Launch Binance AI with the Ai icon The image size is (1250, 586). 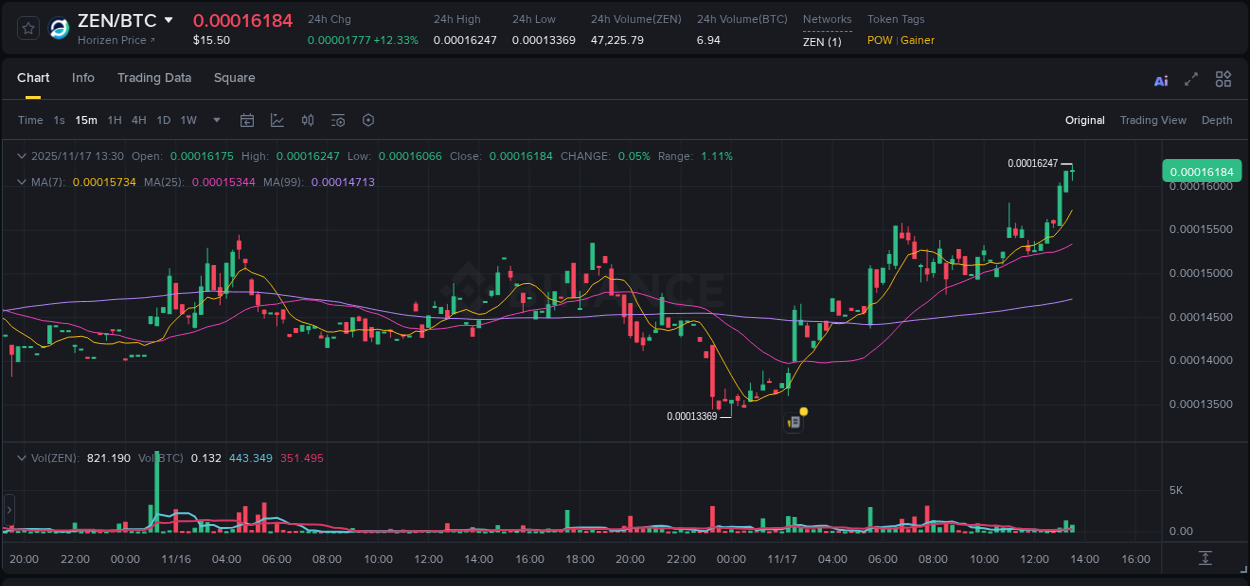tap(1161, 79)
